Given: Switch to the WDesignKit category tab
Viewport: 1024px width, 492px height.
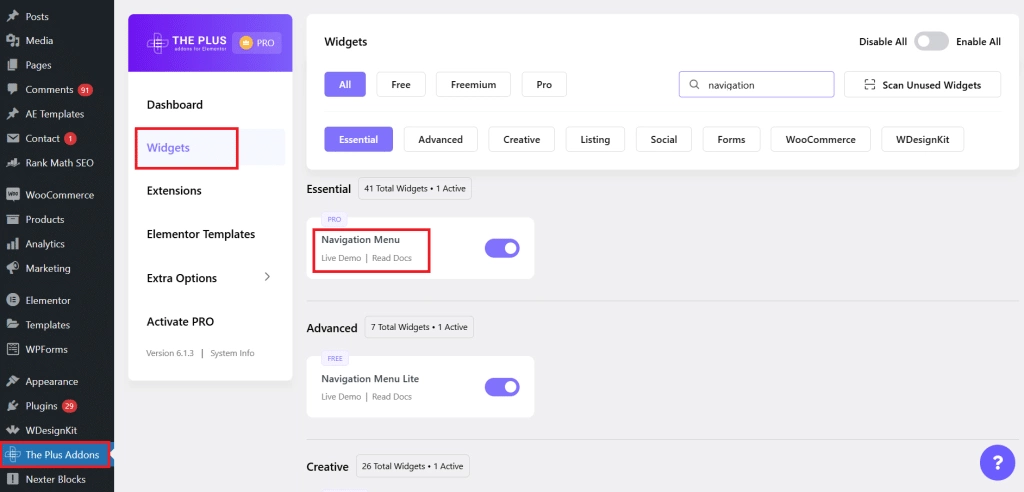Looking at the screenshot, I should pos(922,139).
